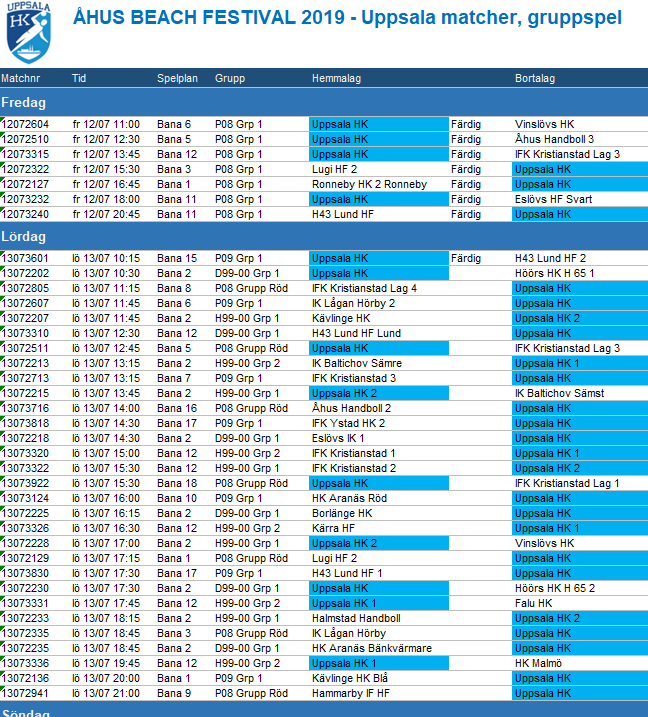Click Höörs HK H 65 1 cell
The image size is (648, 717).
pos(554,273)
